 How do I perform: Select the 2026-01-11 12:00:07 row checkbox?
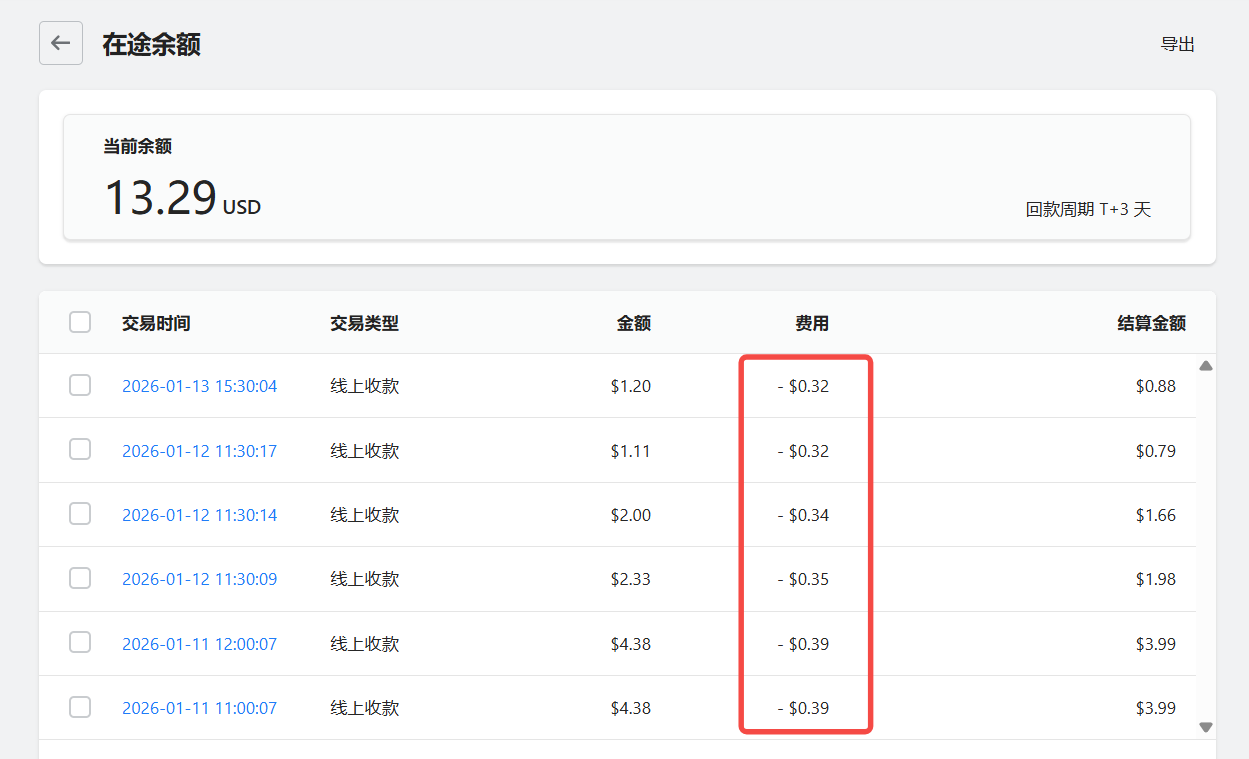tap(80, 643)
